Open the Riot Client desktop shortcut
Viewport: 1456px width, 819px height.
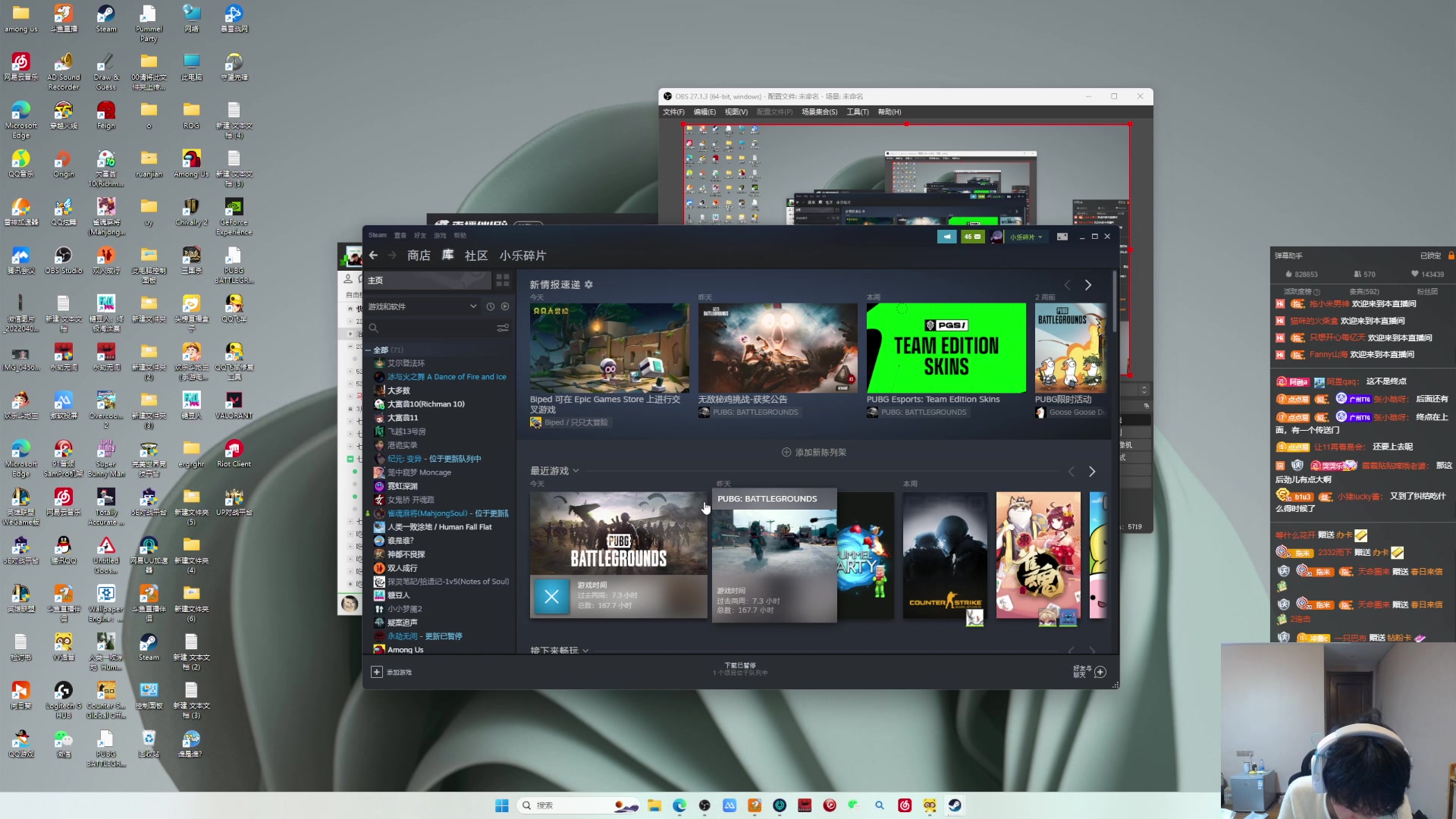tap(234, 453)
